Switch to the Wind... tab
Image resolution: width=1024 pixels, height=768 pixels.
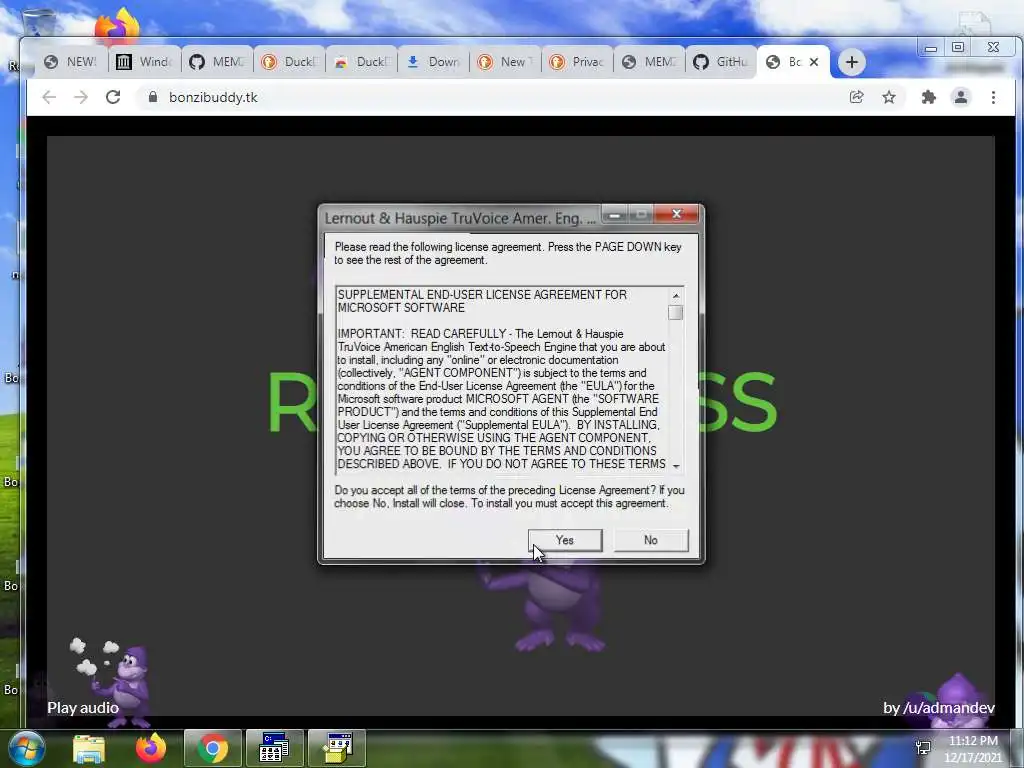coord(144,62)
